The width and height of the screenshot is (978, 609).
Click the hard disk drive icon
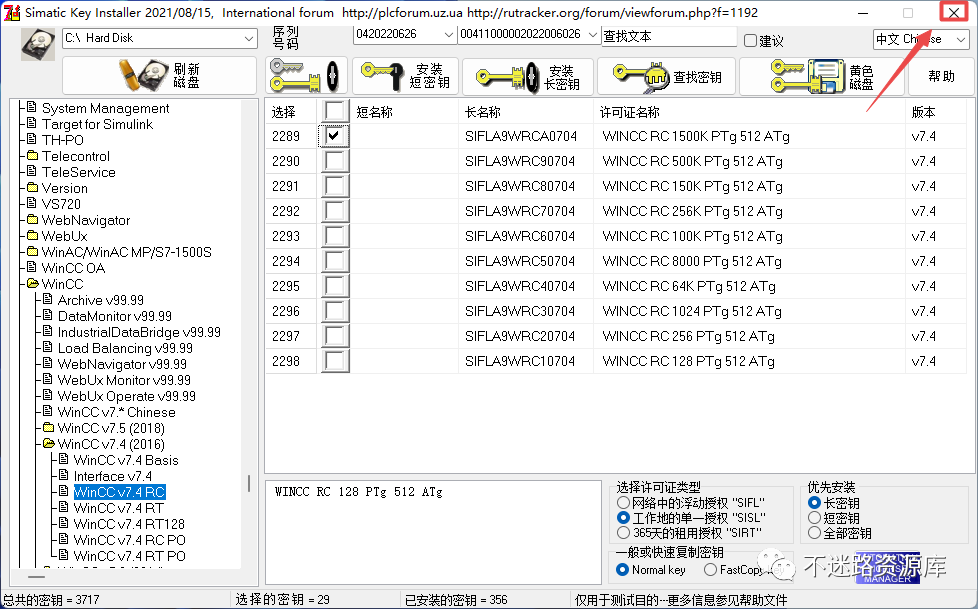pos(37,44)
